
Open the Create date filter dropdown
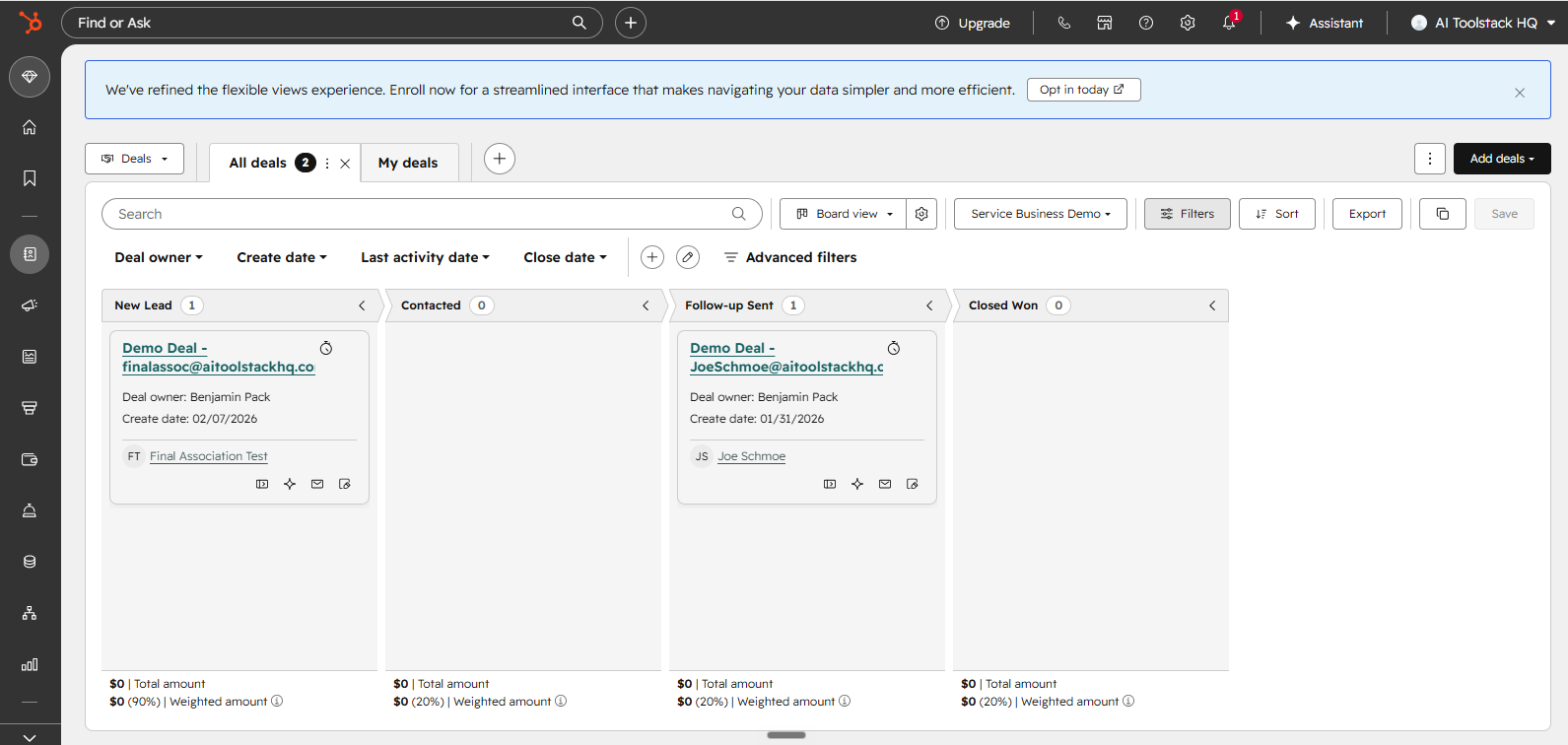click(282, 257)
